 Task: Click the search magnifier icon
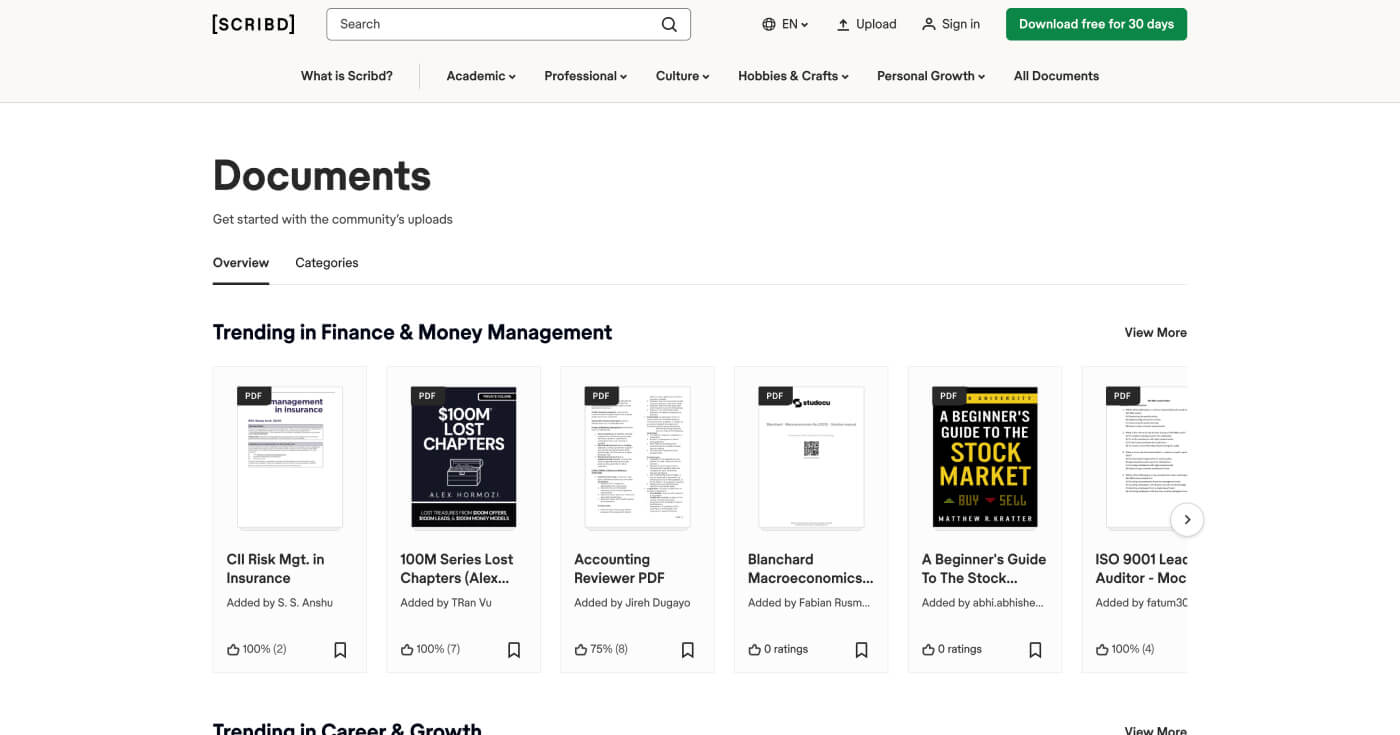[668, 23]
